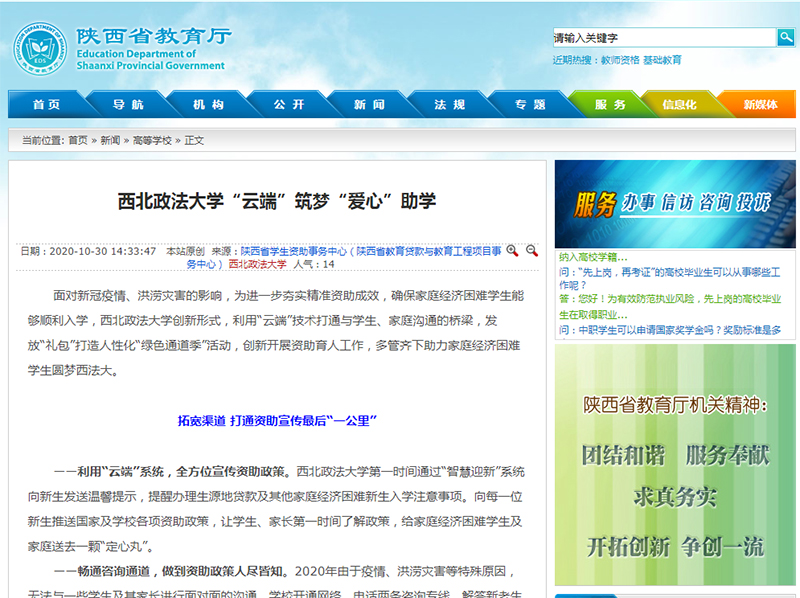The height and width of the screenshot is (598, 800).
Task: Open the green 服务 tab
Action: point(609,105)
